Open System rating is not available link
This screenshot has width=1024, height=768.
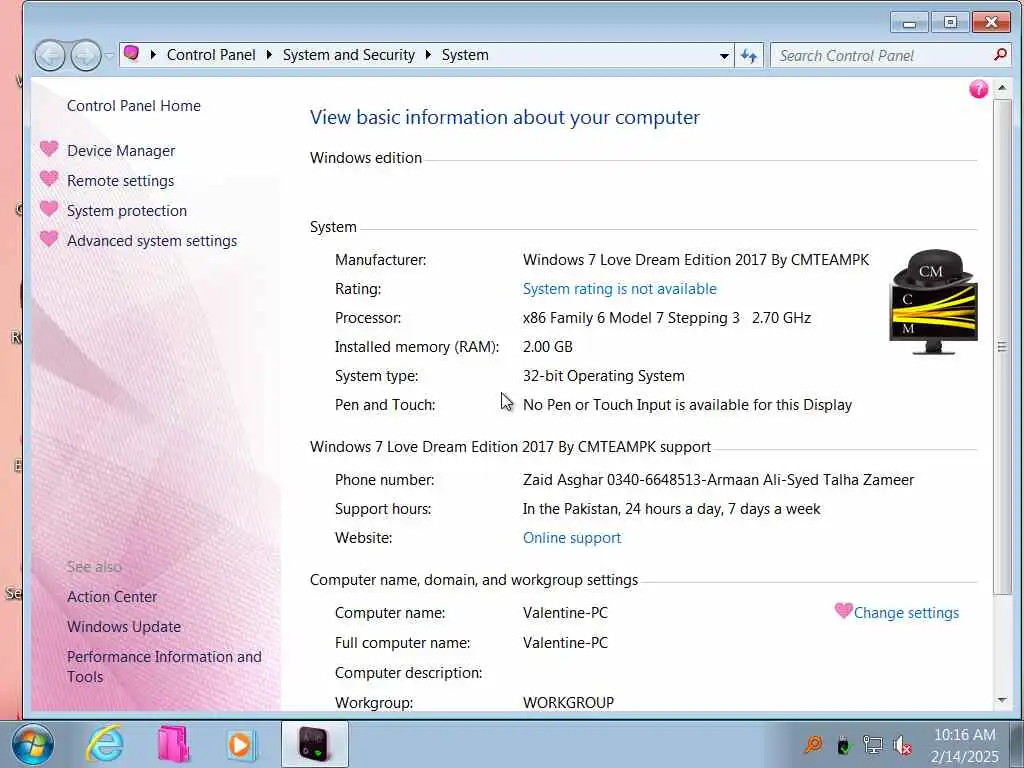click(x=619, y=289)
